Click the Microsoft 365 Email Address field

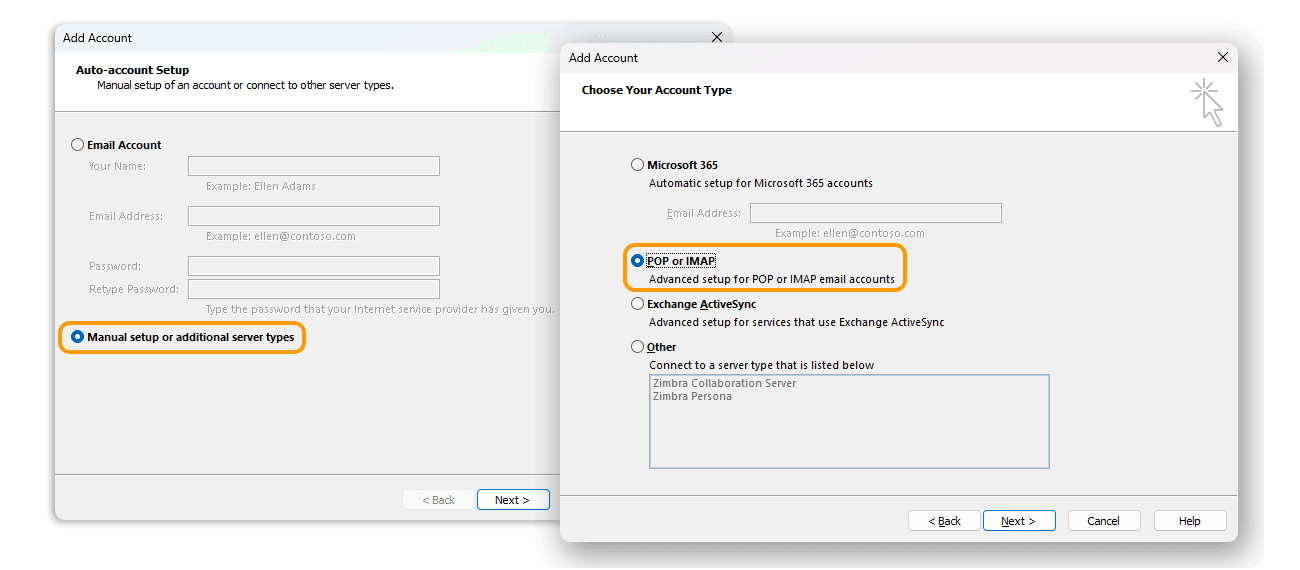[876, 213]
